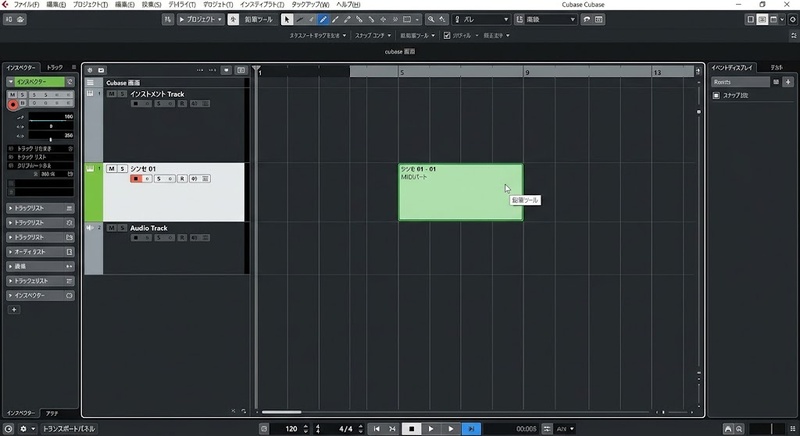
Task: Open the ヘルプ(H) menu
Action: [x=348, y=5]
